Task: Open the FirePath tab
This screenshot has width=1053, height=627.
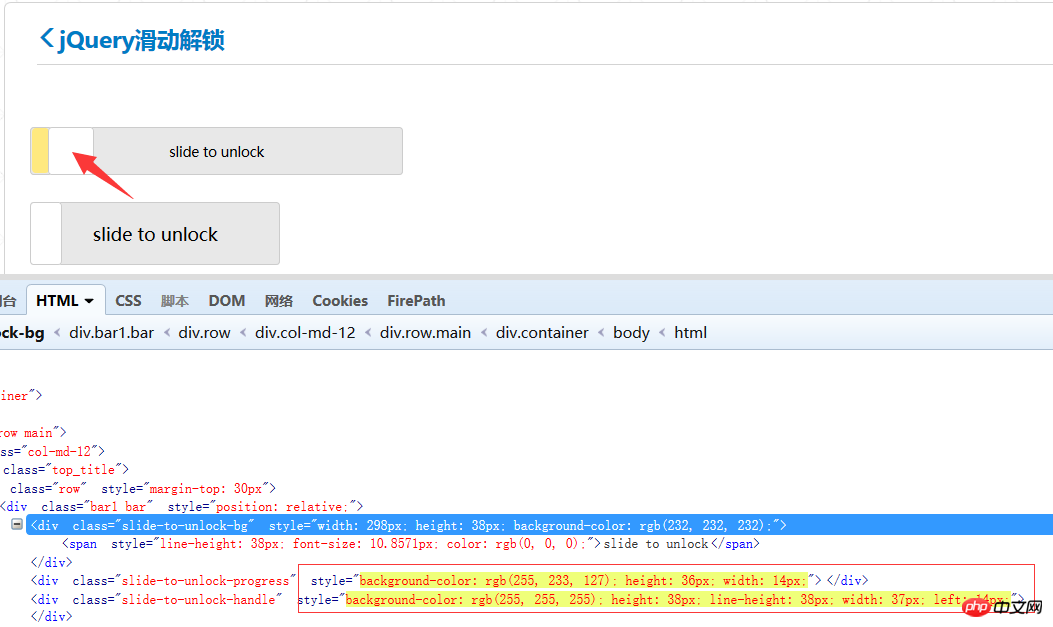Action: coord(416,301)
